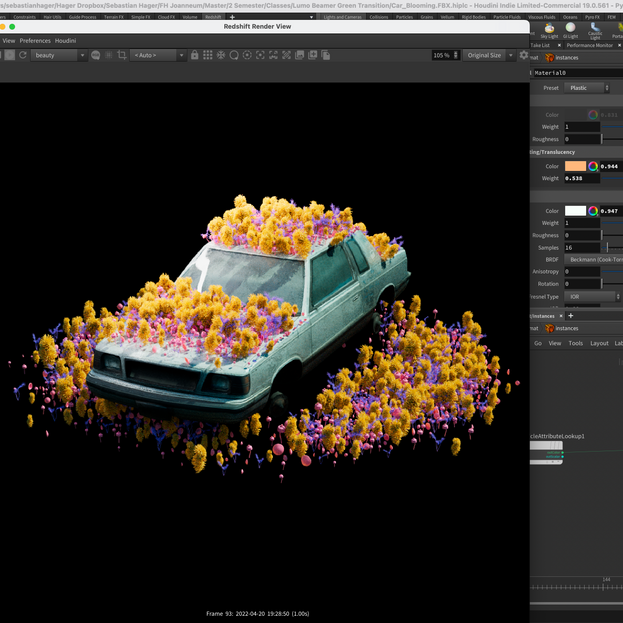The width and height of the screenshot is (623, 623).
Task: Add new network pane tab with plus
Action: 571,315
